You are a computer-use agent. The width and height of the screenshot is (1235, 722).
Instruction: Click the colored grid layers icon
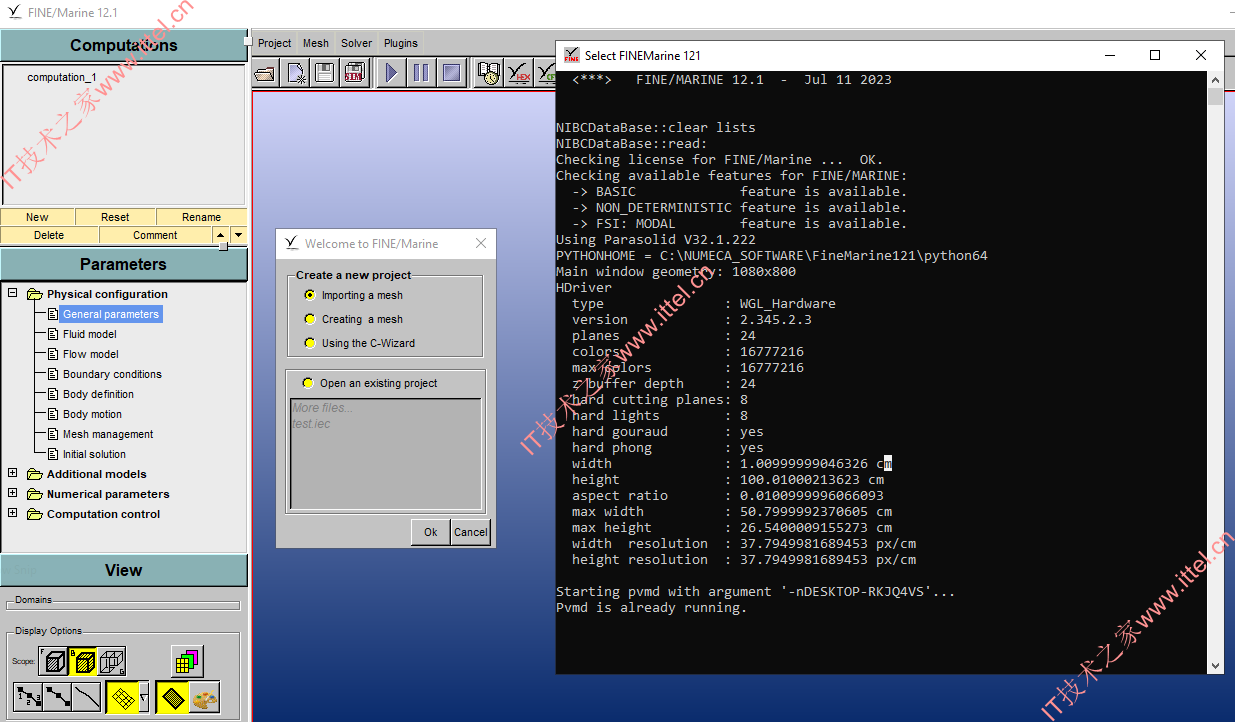pos(187,660)
